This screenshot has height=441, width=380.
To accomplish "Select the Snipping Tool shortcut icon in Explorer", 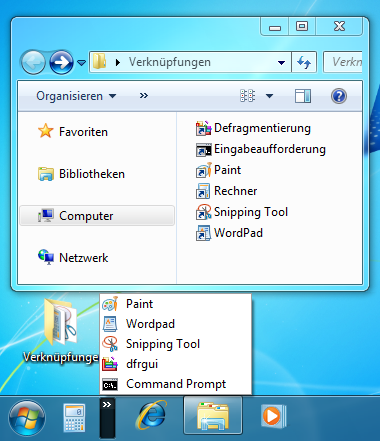I will 203,212.
